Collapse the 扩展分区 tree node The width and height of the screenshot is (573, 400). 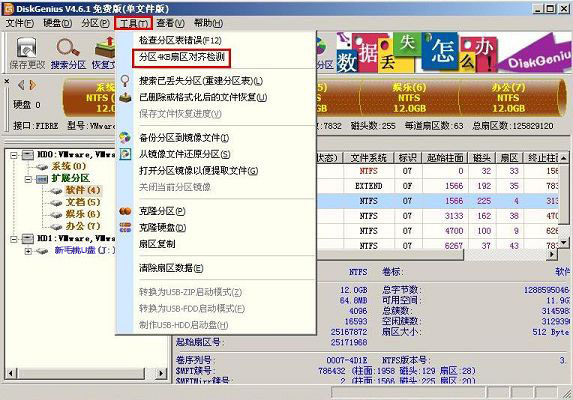click(x=28, y=179)
